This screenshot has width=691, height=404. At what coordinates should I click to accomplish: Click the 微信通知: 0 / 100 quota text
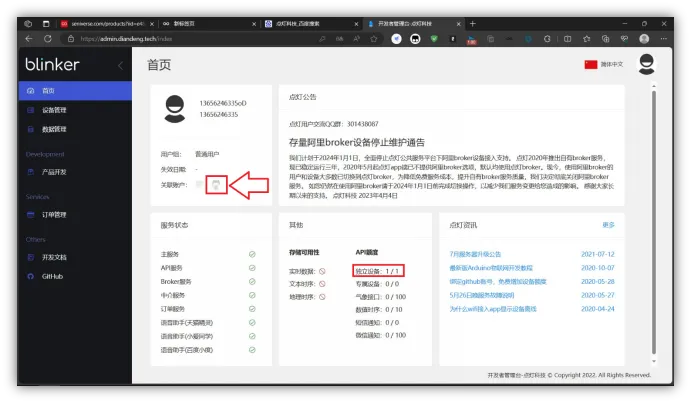[x=381, y=335]
